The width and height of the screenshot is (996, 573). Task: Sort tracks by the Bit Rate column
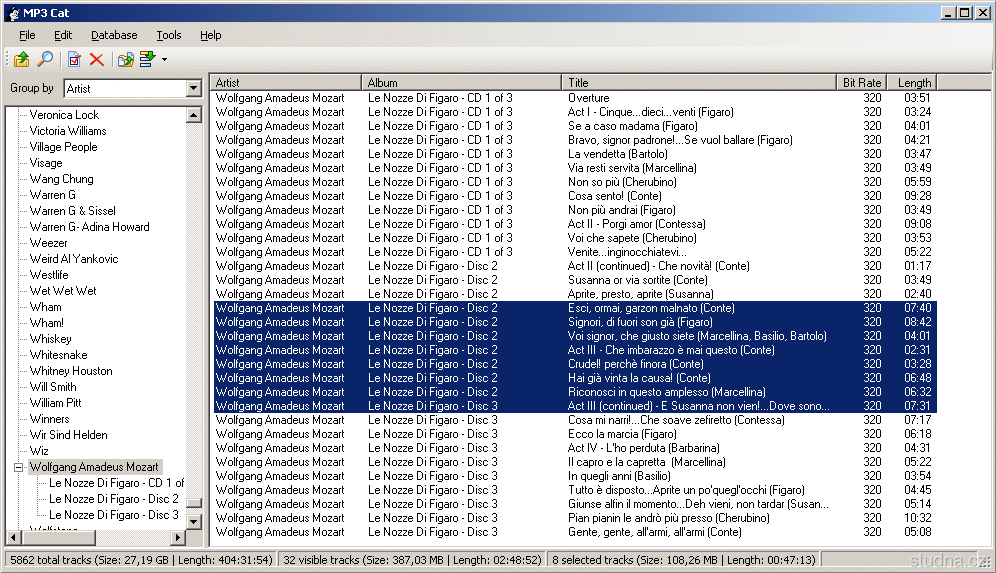point(861,82)
